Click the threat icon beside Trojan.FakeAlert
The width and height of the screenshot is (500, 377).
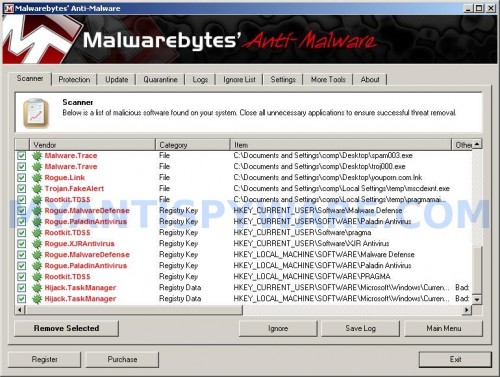(x=37, y=189)
